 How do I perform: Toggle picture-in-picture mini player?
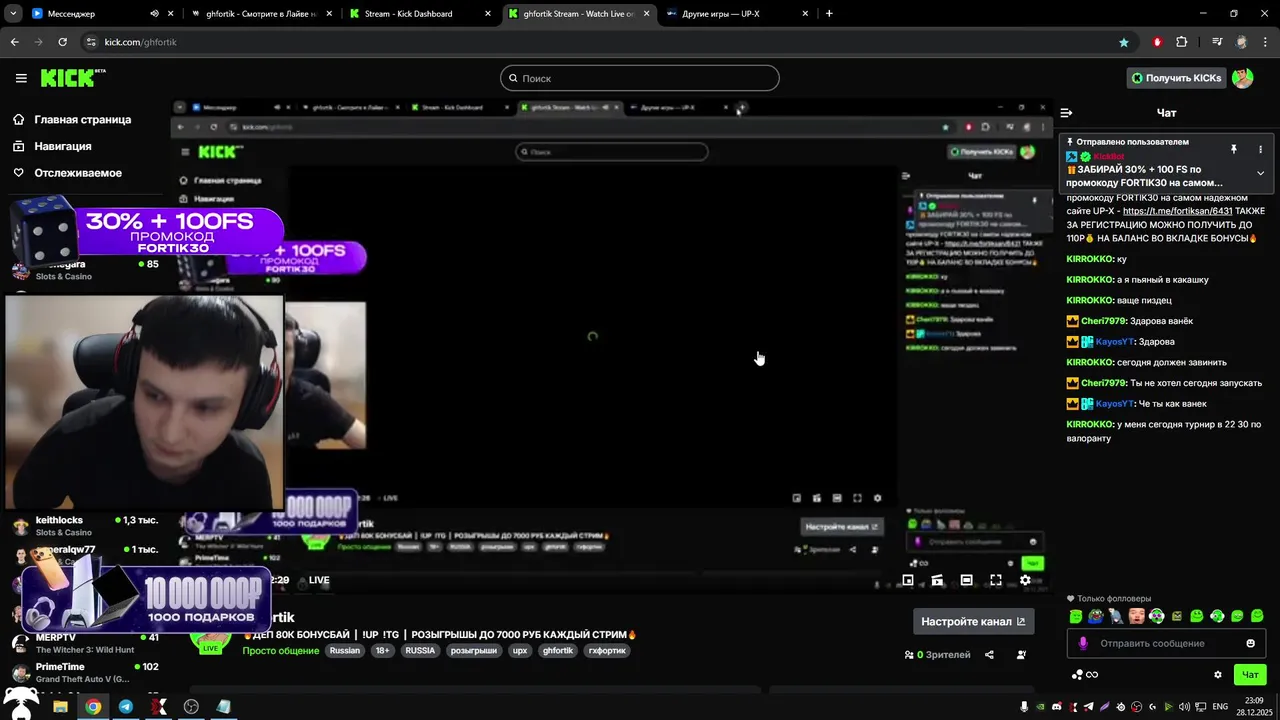point(908,580)
